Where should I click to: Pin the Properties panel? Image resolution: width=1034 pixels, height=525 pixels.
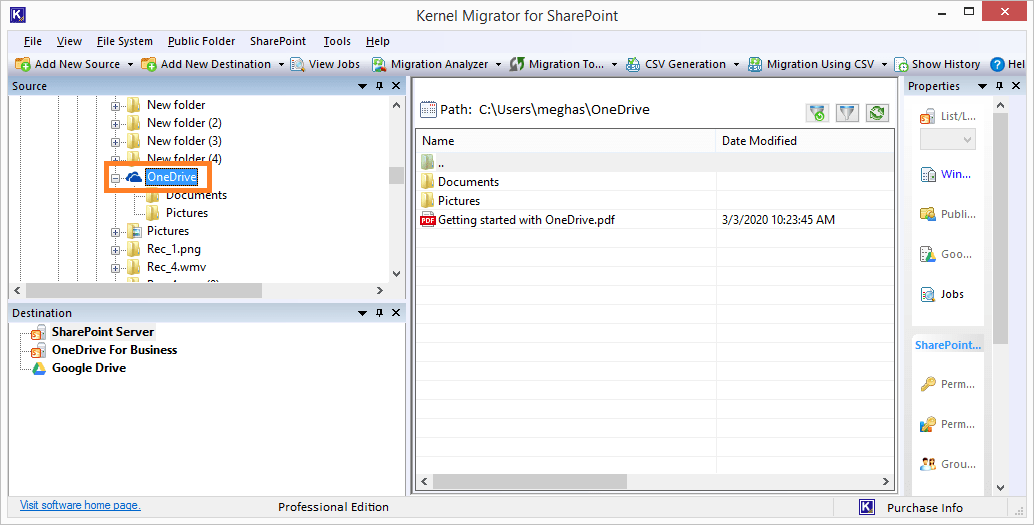[x=999, y=86]
